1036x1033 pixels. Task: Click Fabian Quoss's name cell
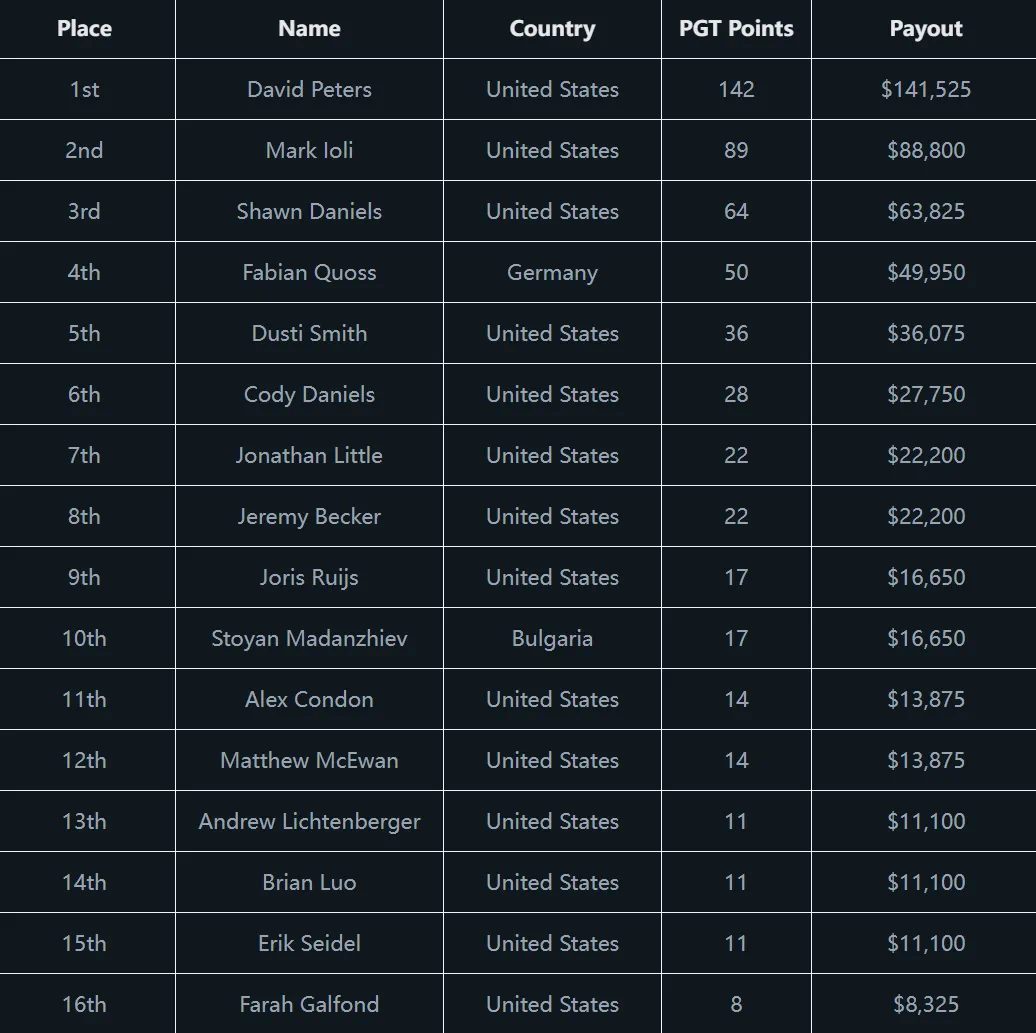point(309,272)
